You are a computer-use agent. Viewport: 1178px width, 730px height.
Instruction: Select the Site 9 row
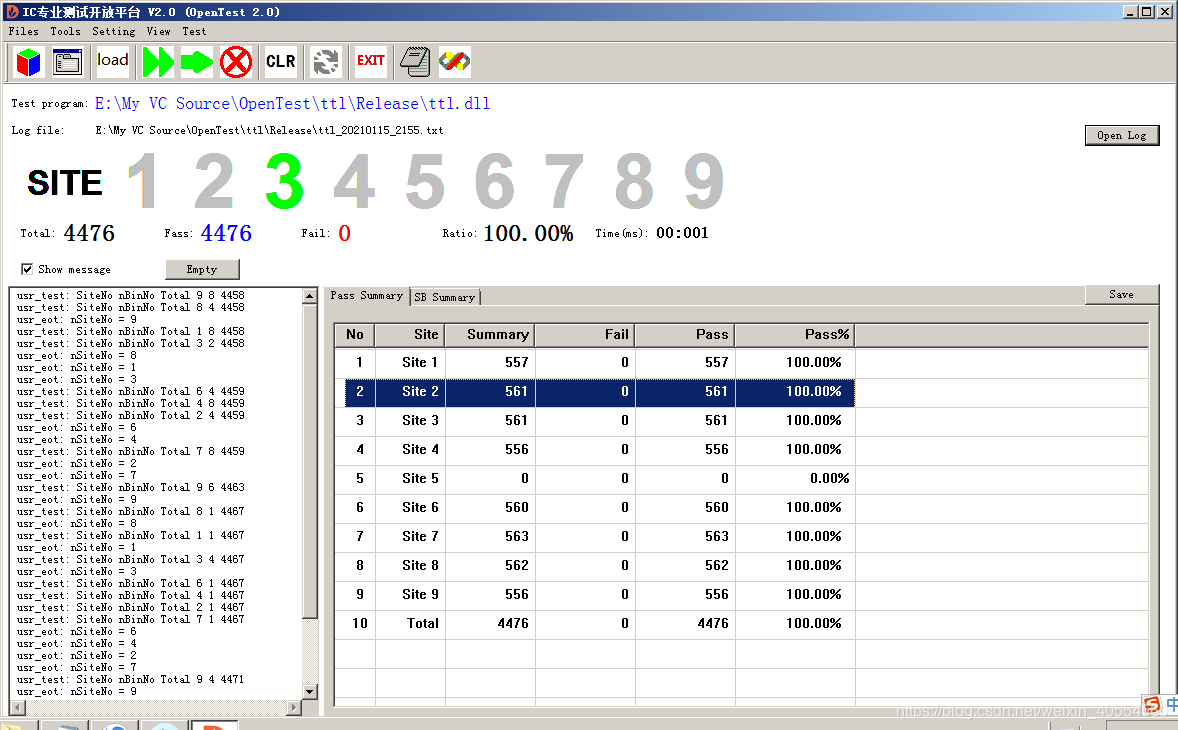pyautogui.click(x=595, y=595)
